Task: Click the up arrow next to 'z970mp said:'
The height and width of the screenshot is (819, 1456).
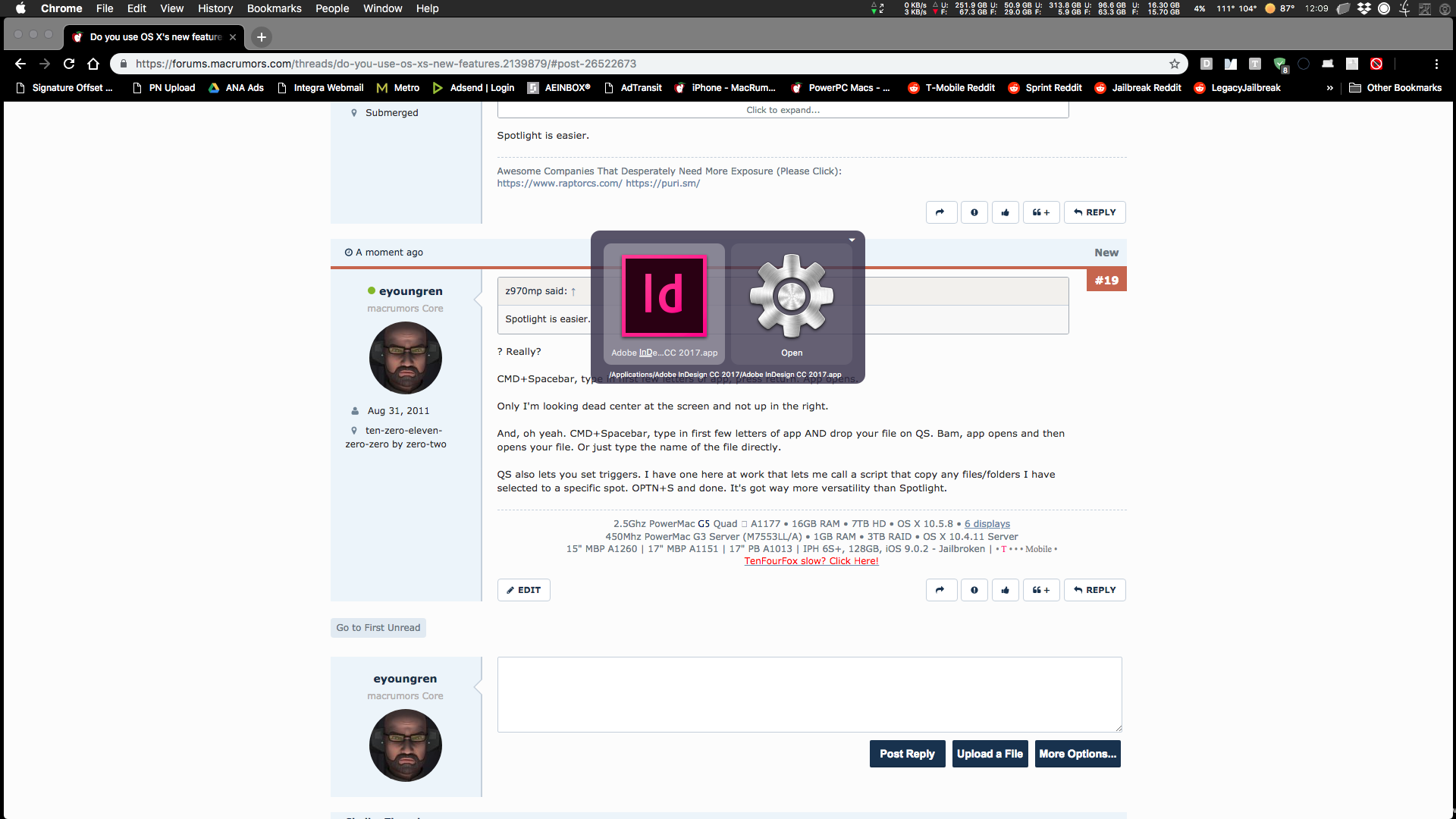Action: [573, 291]
